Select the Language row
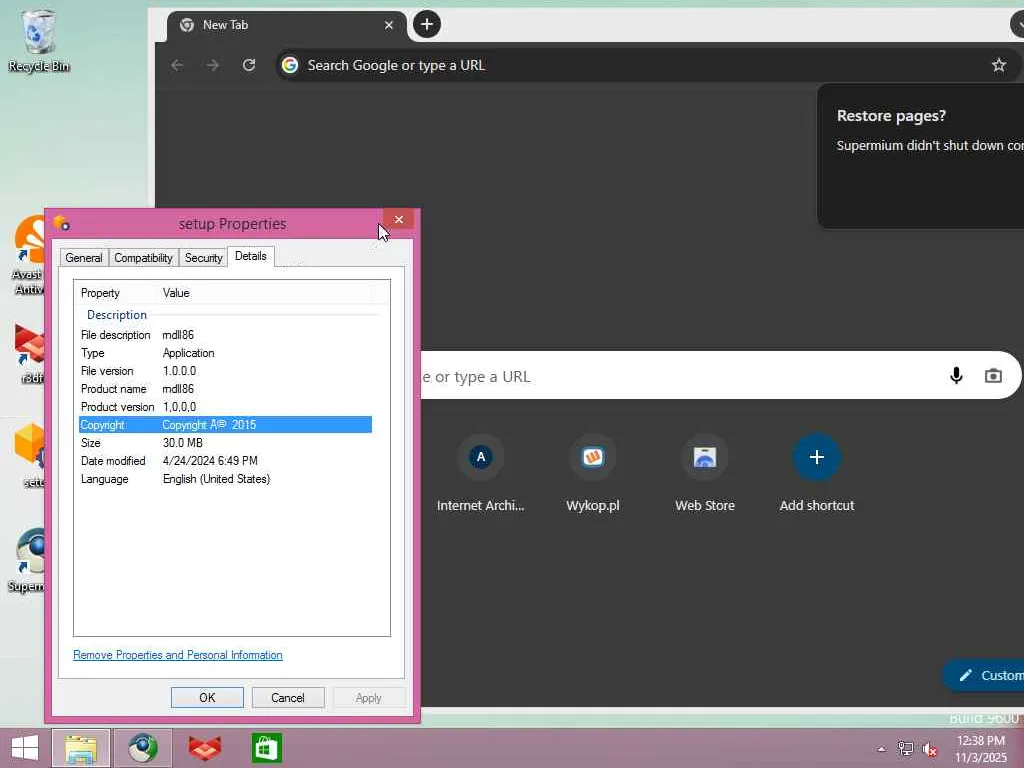The width and height of the screenshot is (1024, 768). point(225,479)
